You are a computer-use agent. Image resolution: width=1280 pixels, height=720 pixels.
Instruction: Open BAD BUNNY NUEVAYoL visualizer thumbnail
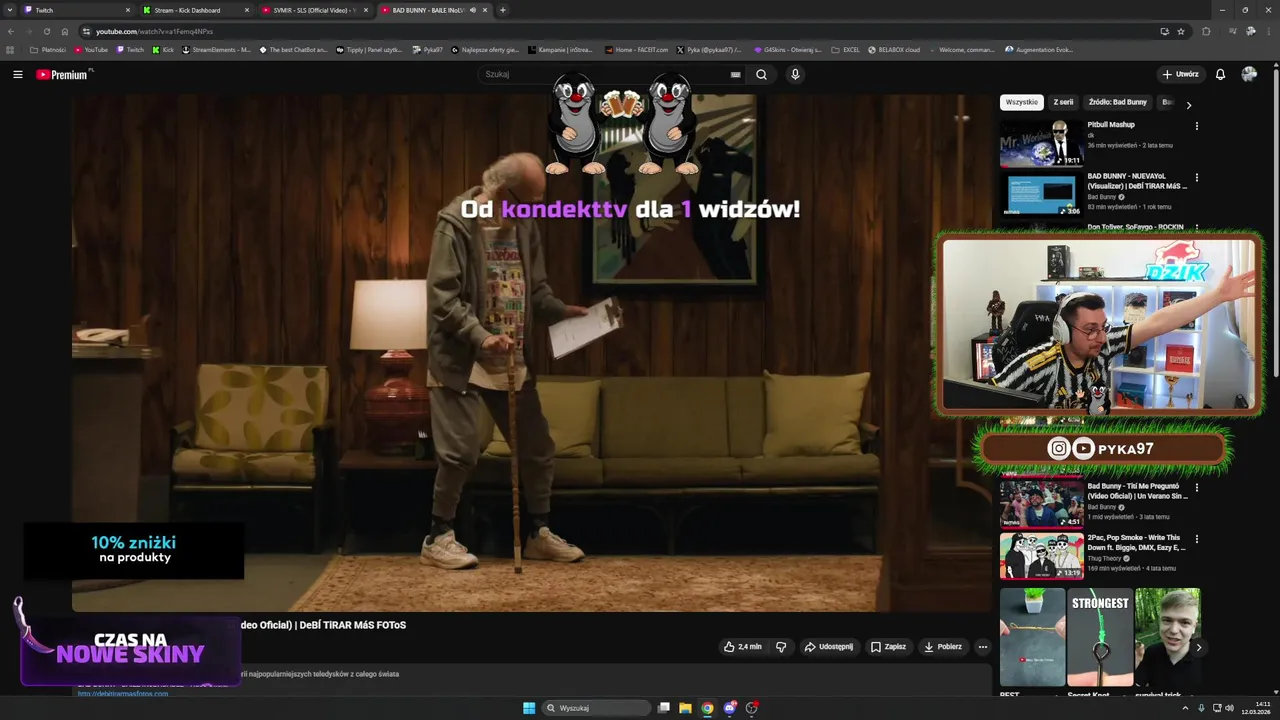tap(1041, 195)
